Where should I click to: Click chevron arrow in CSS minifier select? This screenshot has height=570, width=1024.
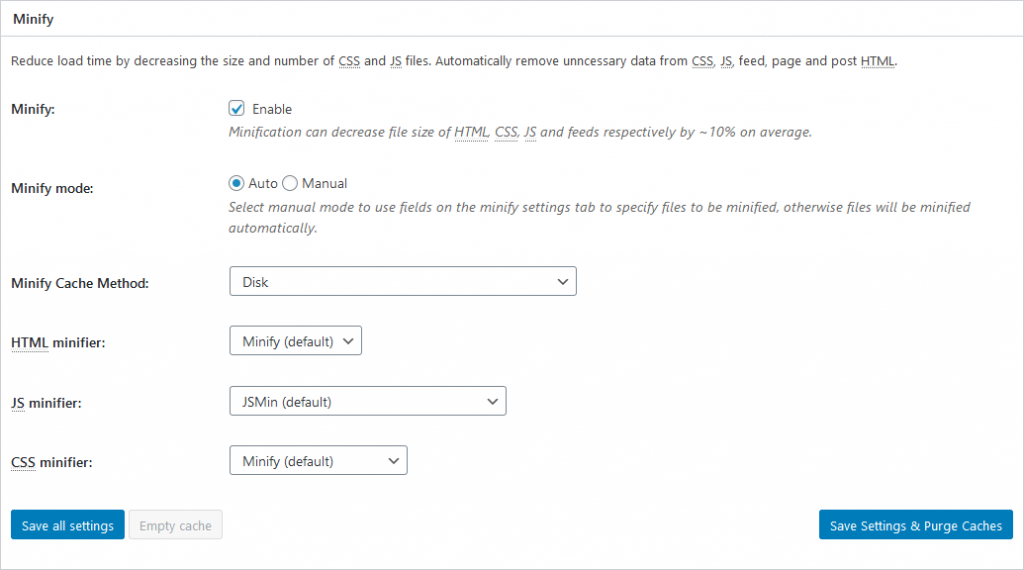pyautogui.click(x=393, y=461)
